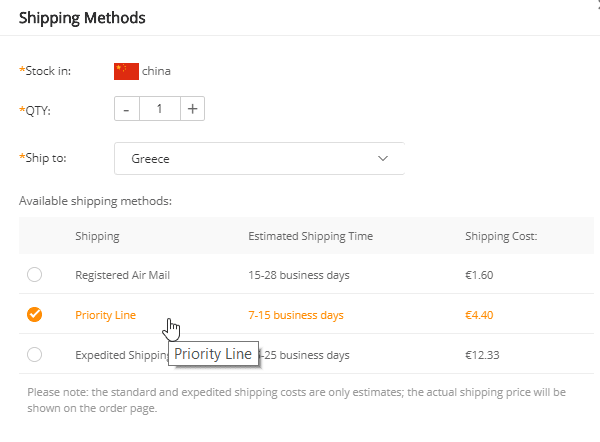The width and height of the screenshot is (600, 442).
Task: Click the orange Priority Line label
Action: (x=105, y=315)
